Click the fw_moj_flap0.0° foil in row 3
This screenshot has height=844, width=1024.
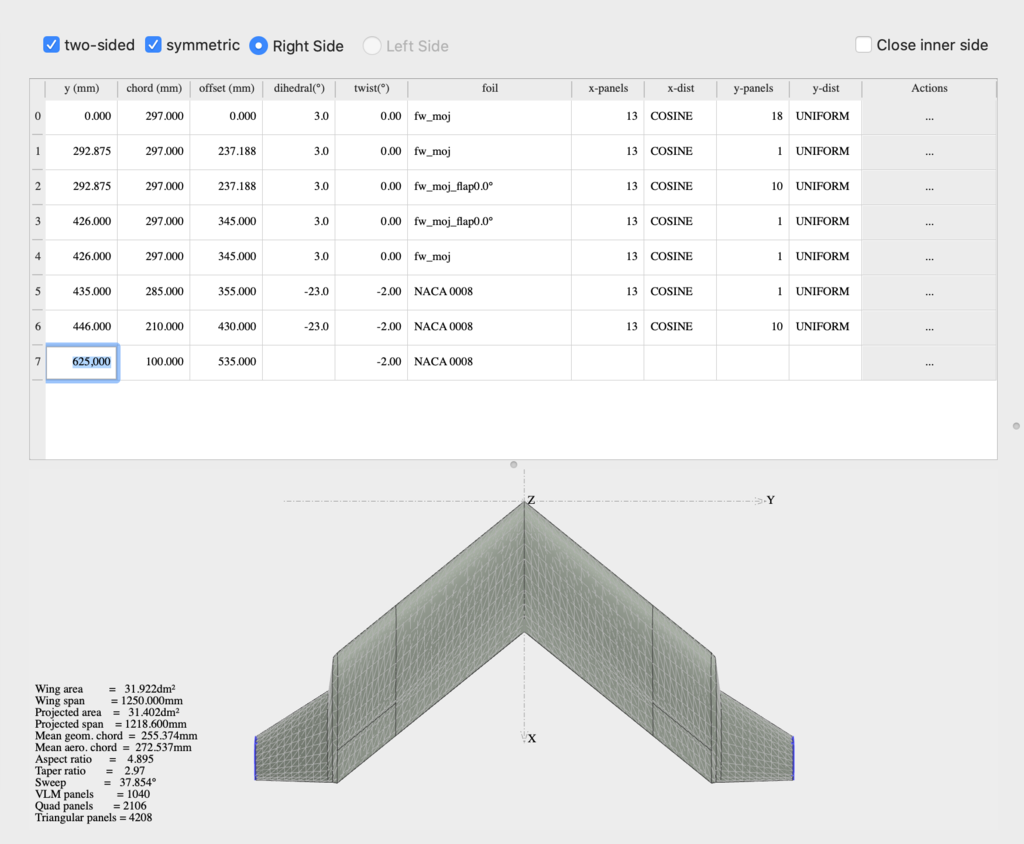pos(489,222)
